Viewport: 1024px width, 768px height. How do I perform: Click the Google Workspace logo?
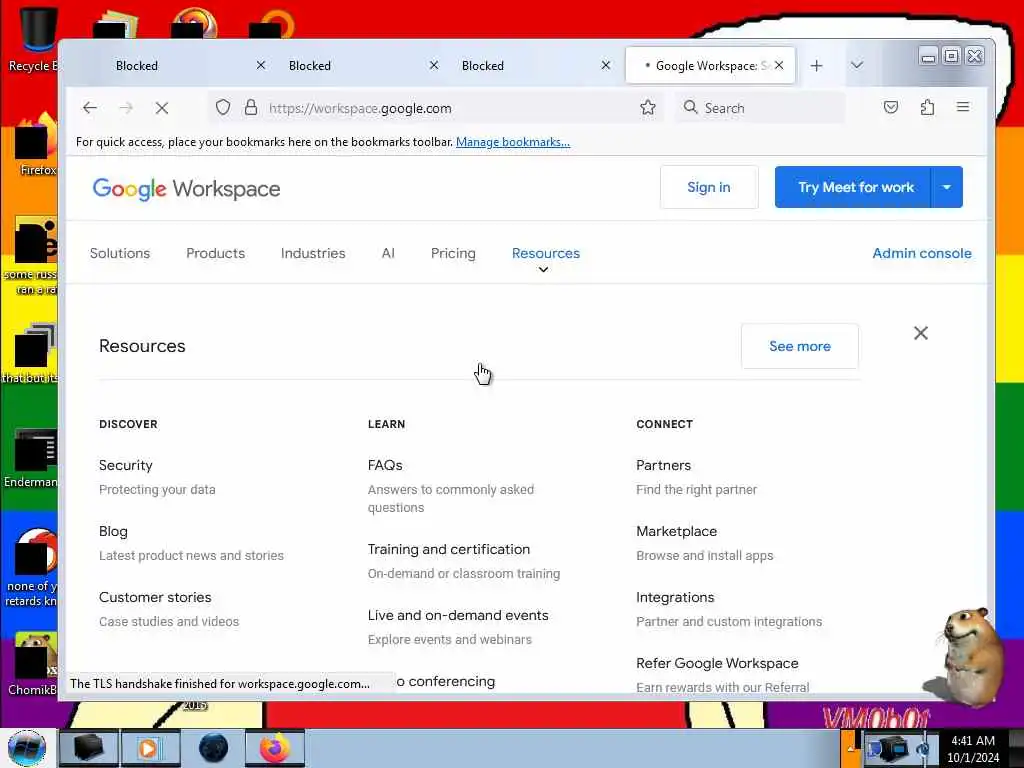[x=186, y=189]
